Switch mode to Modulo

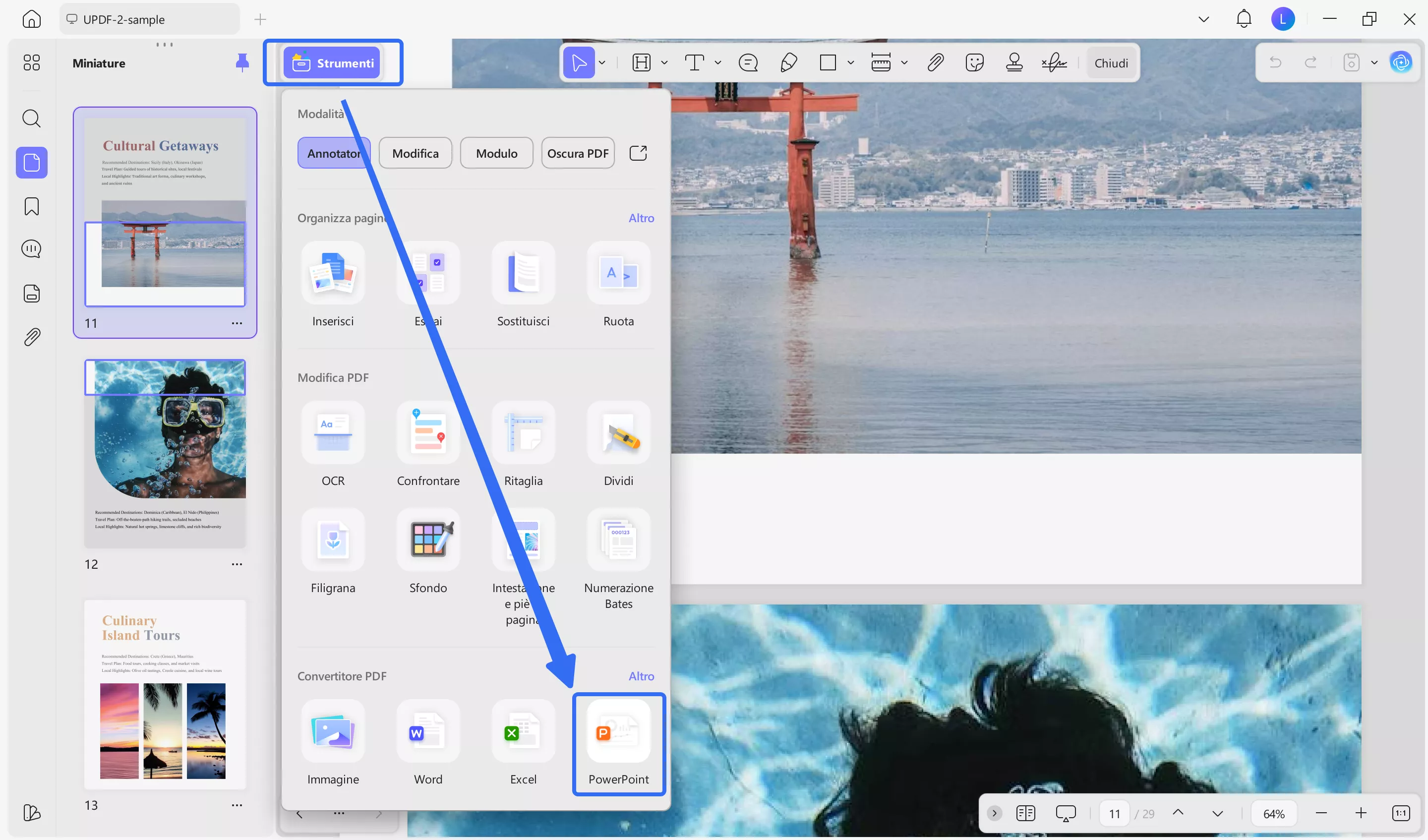coord(496,152)
